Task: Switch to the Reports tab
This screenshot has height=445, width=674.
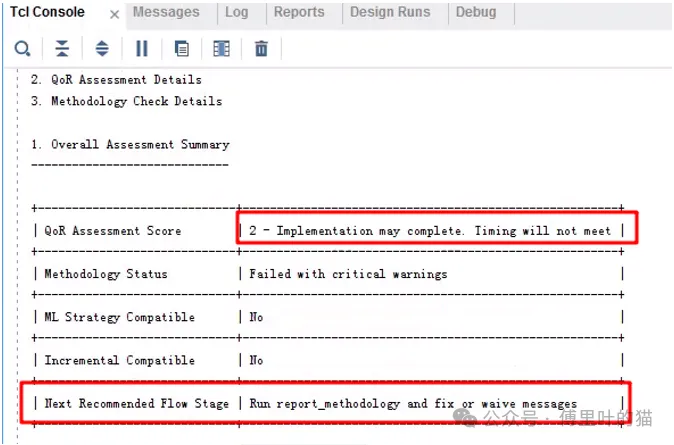Action: (298, 13)
